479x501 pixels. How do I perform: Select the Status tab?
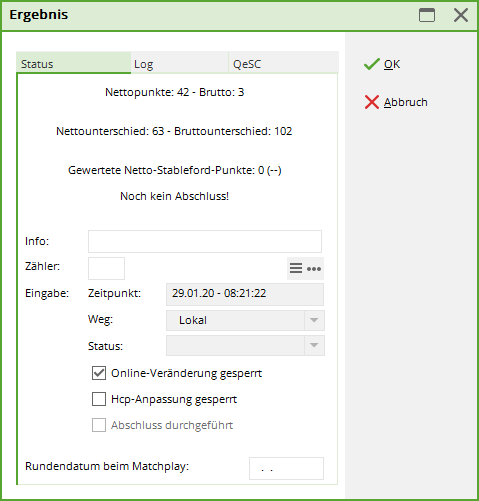[73, 63]
